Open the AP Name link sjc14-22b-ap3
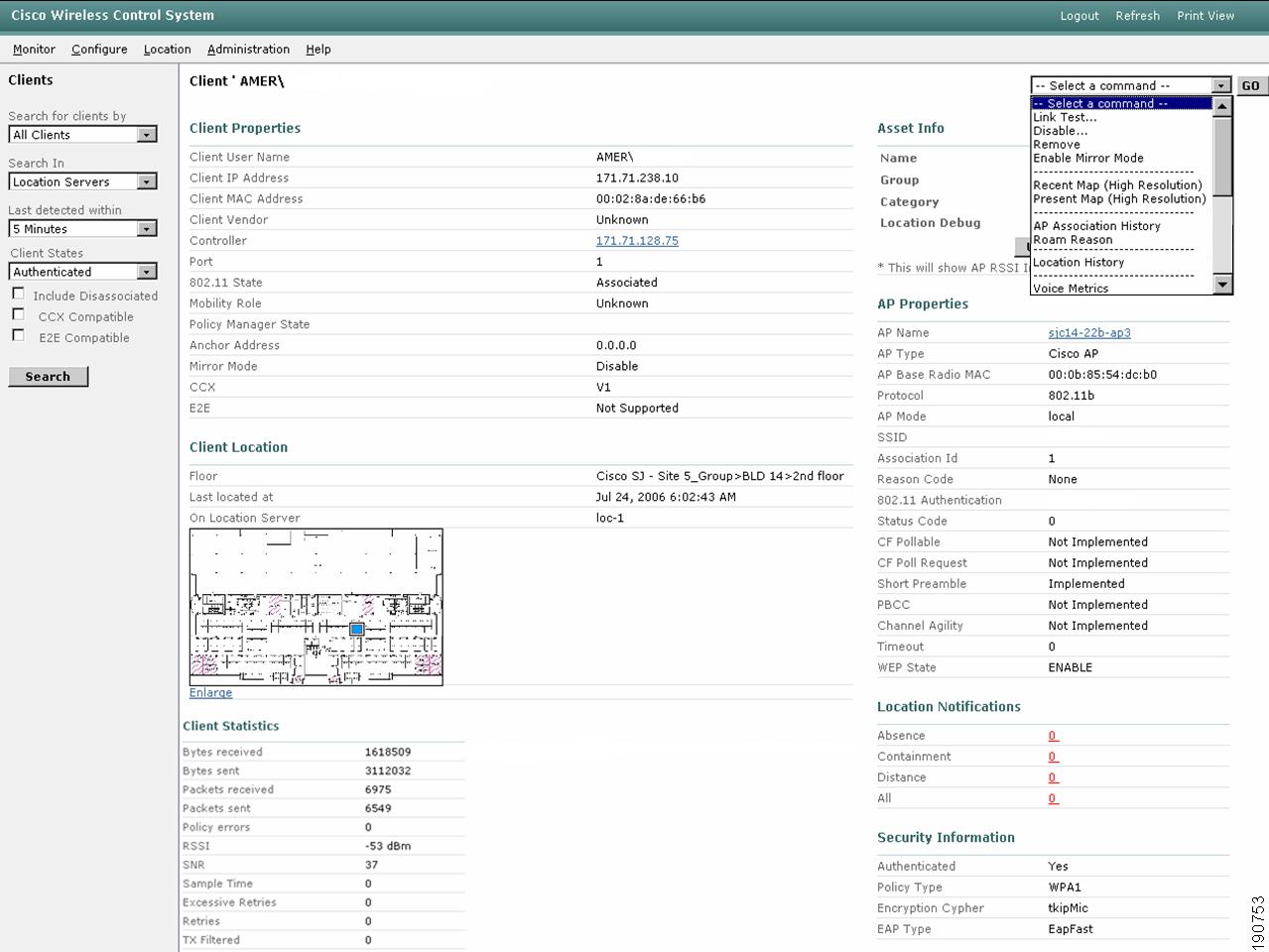This screenshot has height=952, width=1269. pyautogui.click(x=1089, y=333)
